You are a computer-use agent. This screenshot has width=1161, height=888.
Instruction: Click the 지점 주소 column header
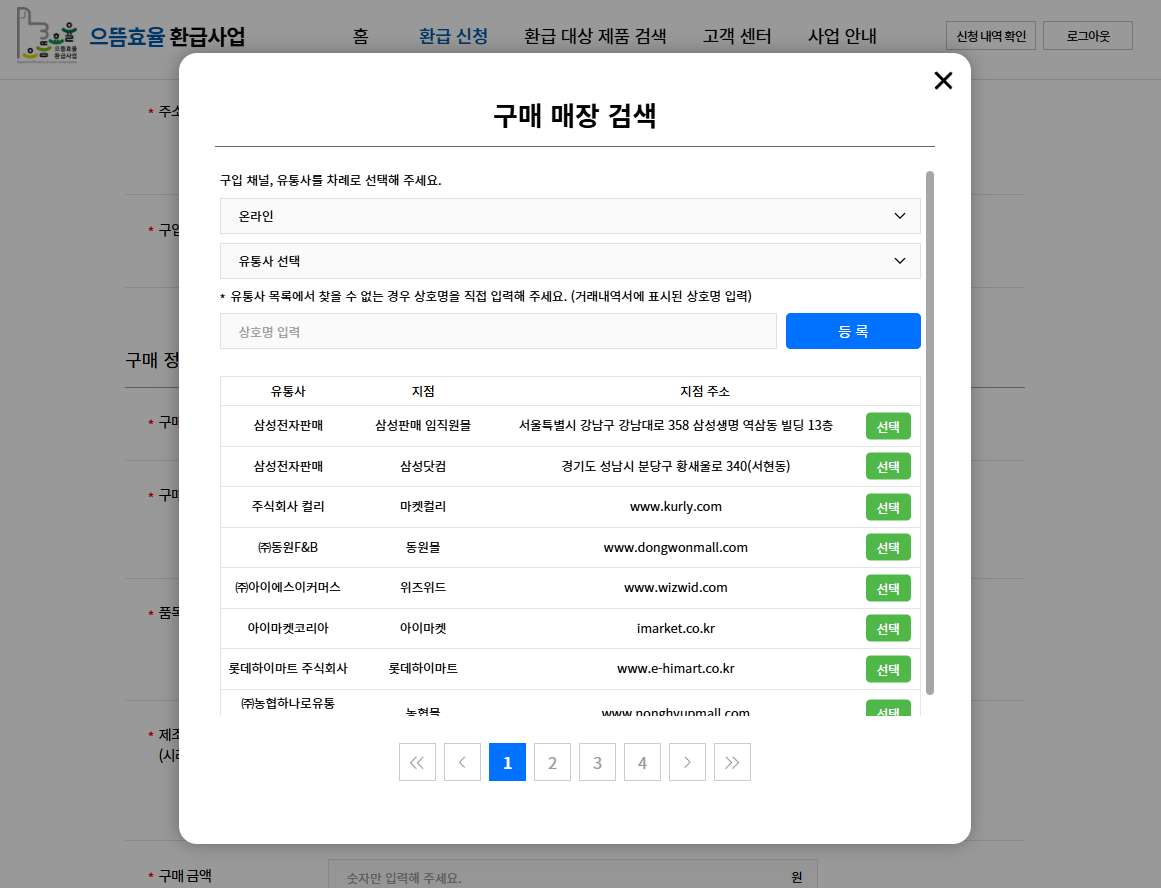[705, 391]
